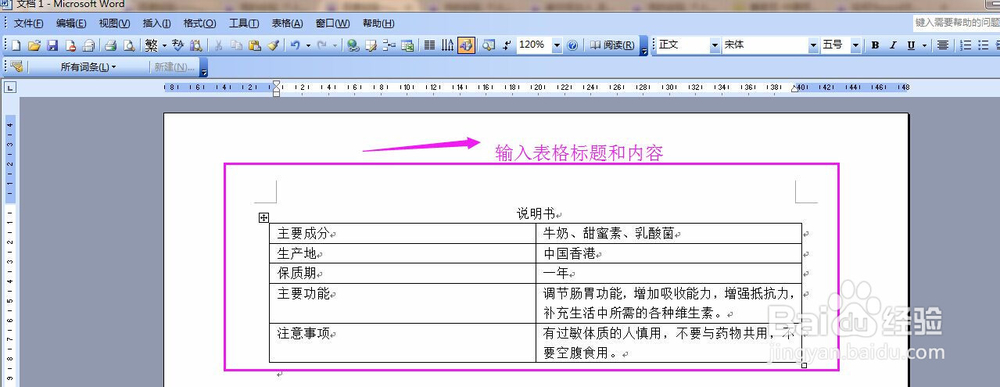Open the 插入(I) menu
Screen dimensions: 1000x387
[156, 24]
